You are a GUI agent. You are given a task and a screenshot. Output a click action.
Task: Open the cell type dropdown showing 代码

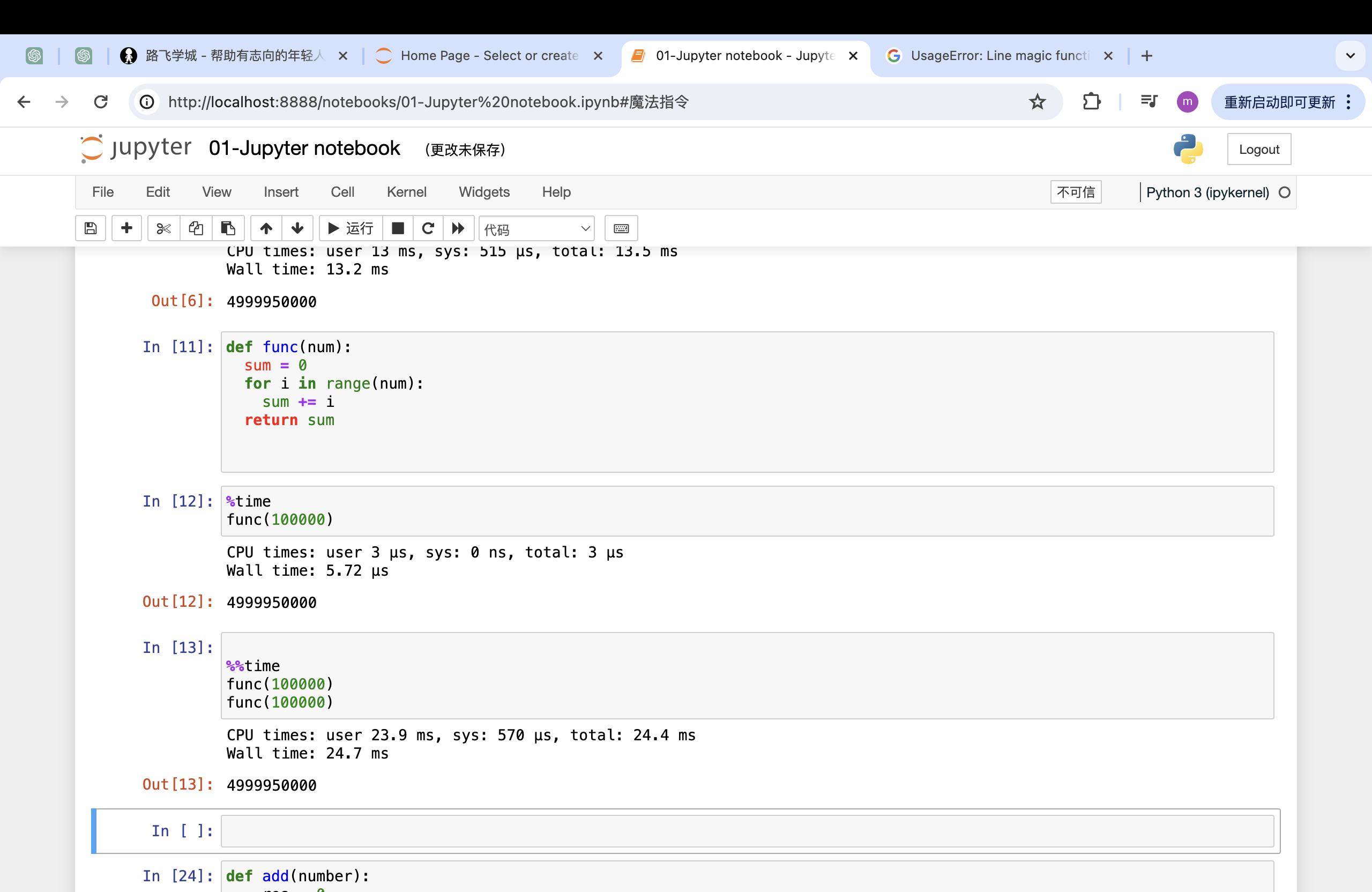[536, 229]
